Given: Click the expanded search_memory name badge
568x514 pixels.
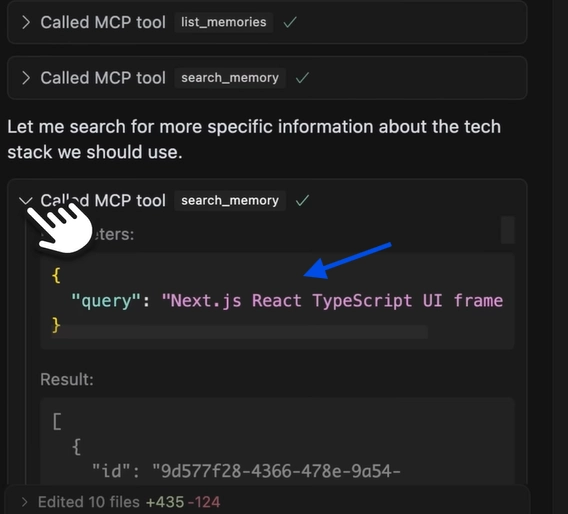Looking at the screenshot, I should [x=230, y=200].
